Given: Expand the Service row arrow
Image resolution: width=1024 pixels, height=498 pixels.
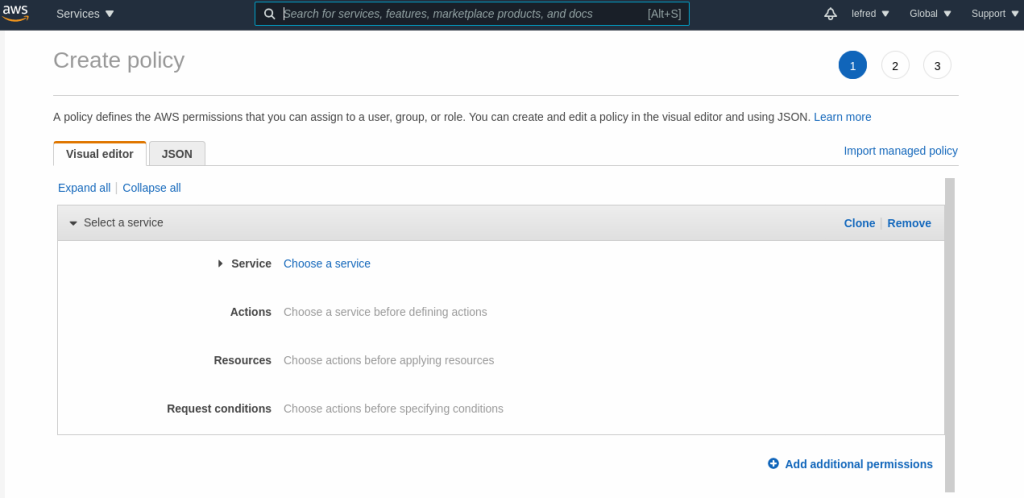Looking at the screenshot, I should [x=220, y=264].
